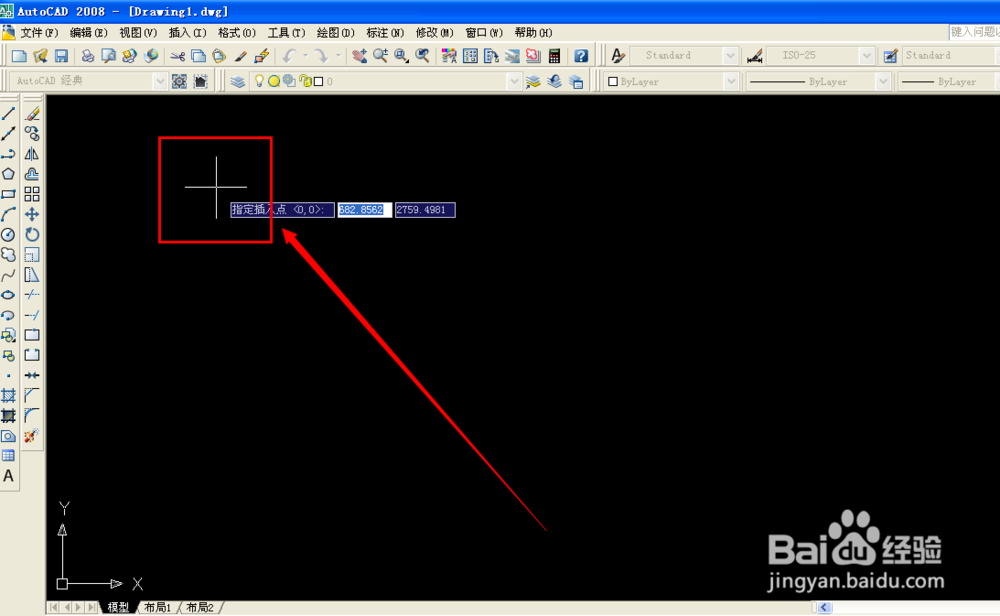The width and height of the screenshot is (1000, 616).
Task: Select the Rotate modify tool
Action: click(x=32, y=235)
